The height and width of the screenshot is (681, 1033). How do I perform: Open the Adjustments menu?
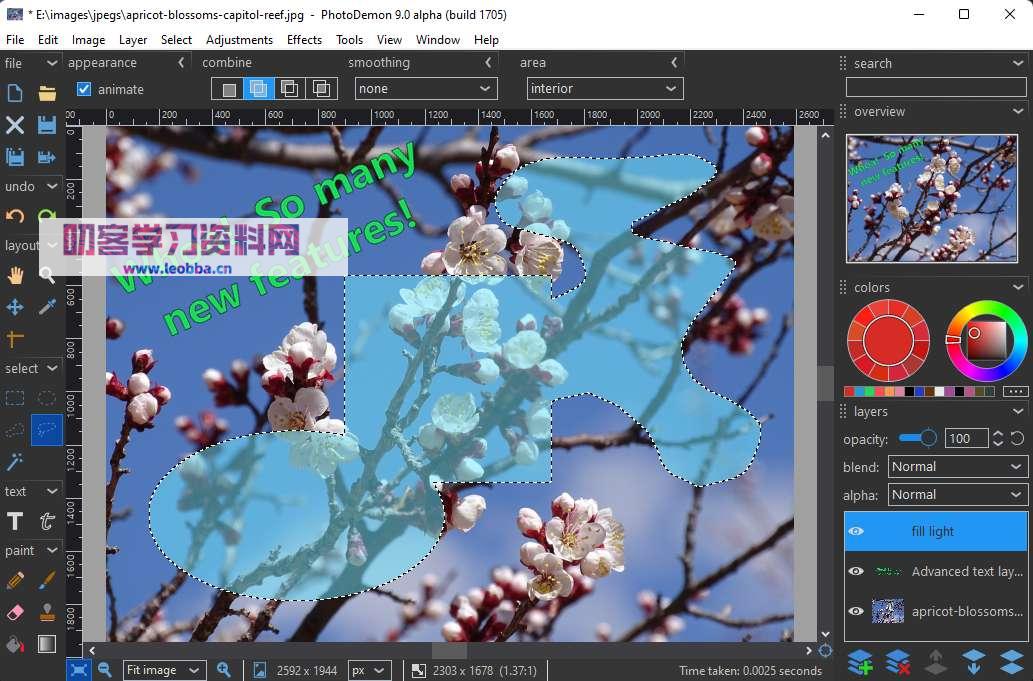click(x=239, y=40)
